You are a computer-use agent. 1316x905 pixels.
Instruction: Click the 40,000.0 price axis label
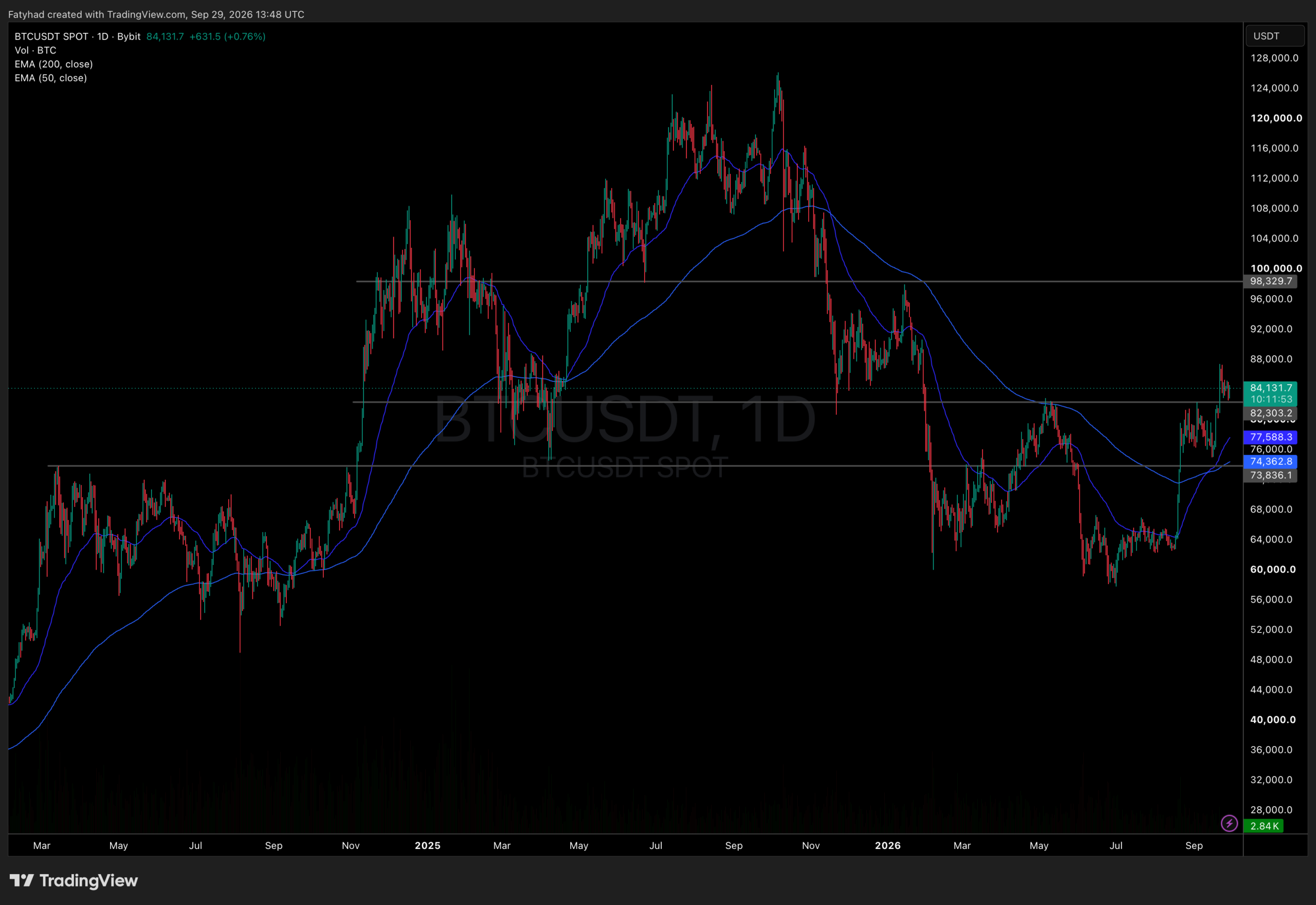coord(1273,719)
